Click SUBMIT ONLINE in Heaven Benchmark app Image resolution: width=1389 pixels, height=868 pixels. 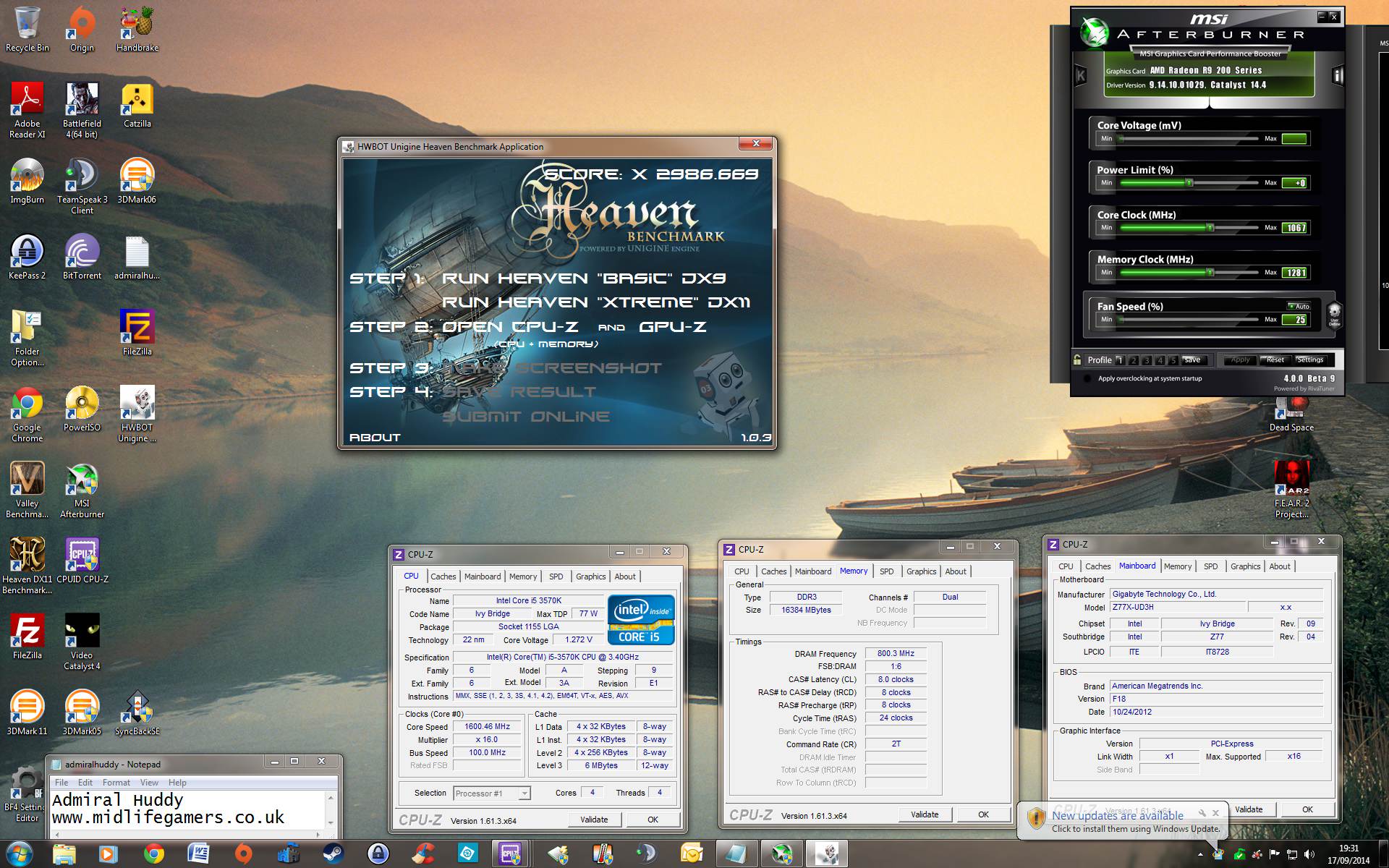[526, 417]
